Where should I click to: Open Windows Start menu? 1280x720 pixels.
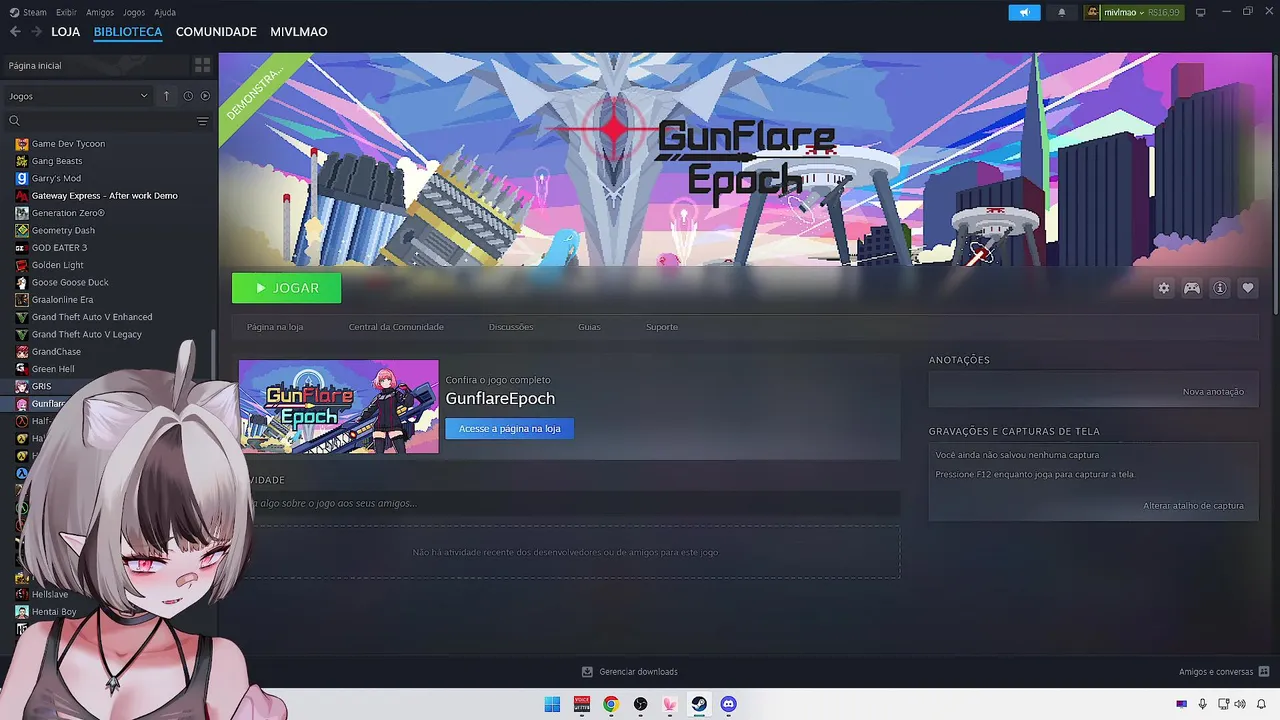pos(552,704)
